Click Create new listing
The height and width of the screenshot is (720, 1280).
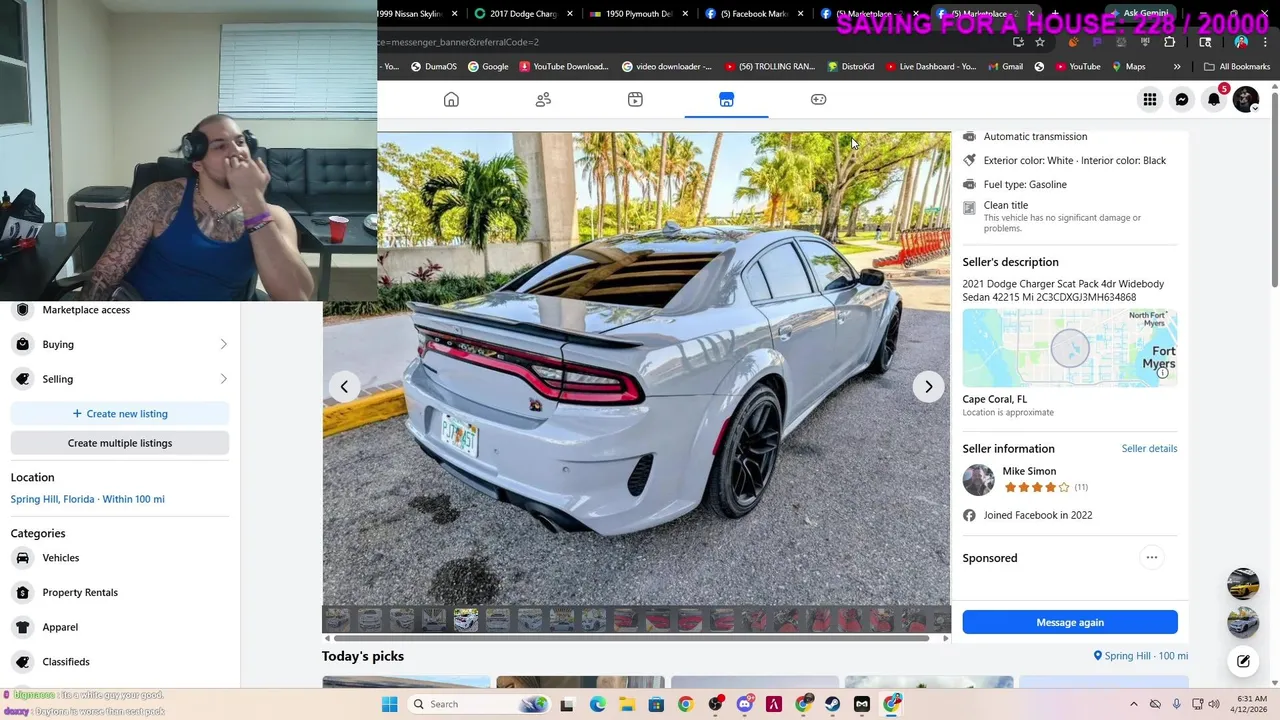click(x=120, y=413)
